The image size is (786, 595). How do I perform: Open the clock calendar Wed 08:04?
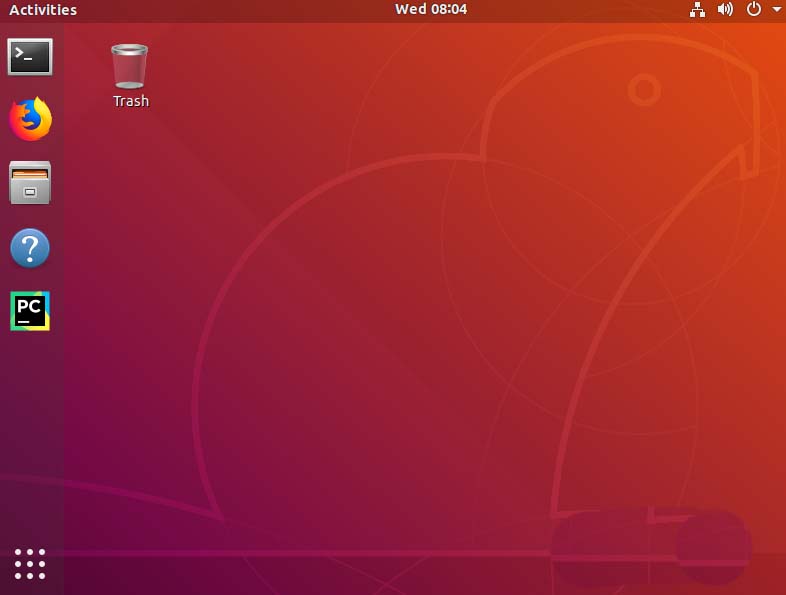[x=431, y=9]
